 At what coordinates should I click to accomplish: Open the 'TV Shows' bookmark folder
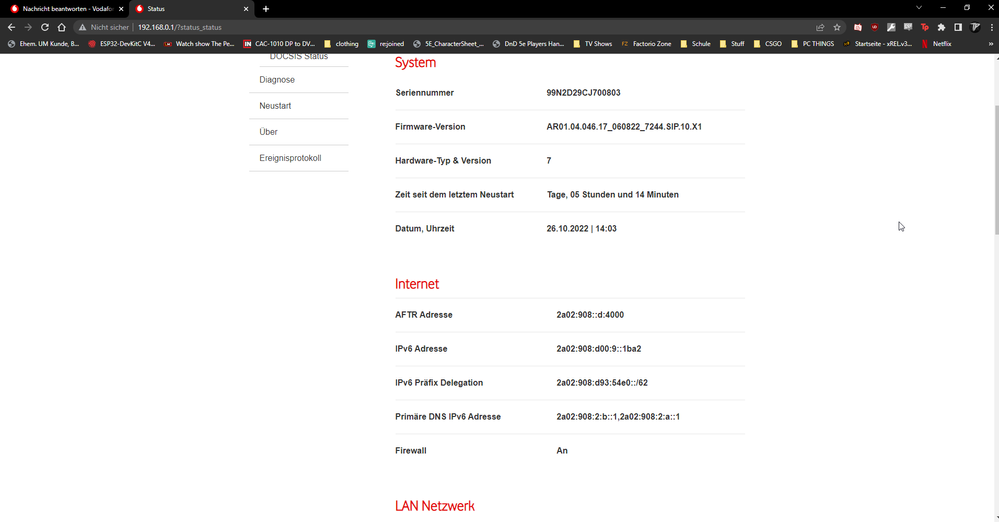pos(592,44)
